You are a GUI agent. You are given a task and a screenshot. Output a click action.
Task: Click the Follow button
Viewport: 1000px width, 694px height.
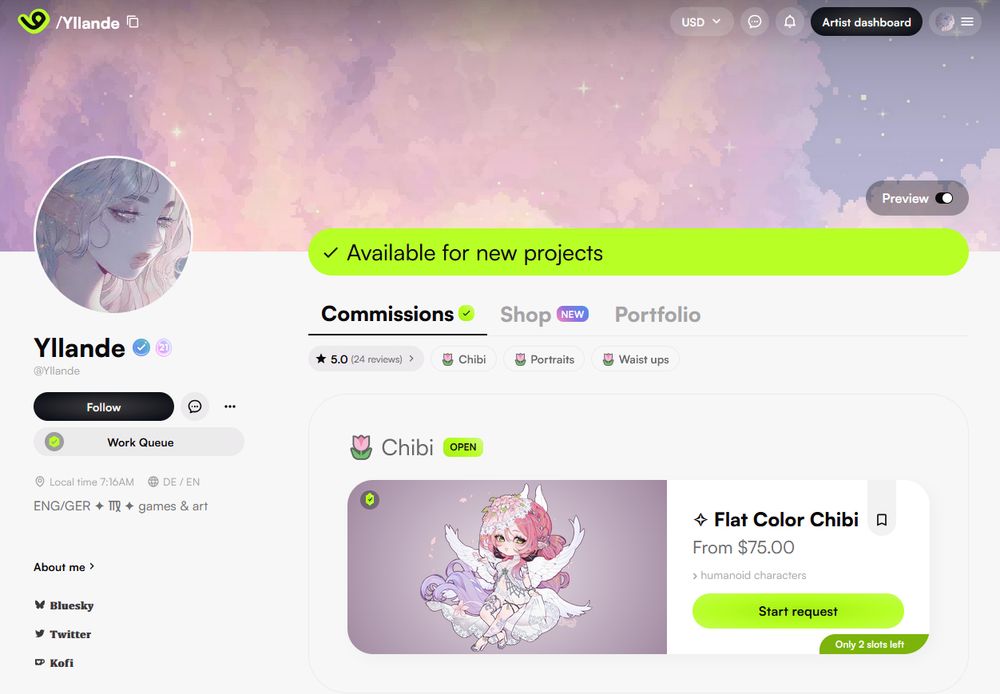(x=103, y=406)
